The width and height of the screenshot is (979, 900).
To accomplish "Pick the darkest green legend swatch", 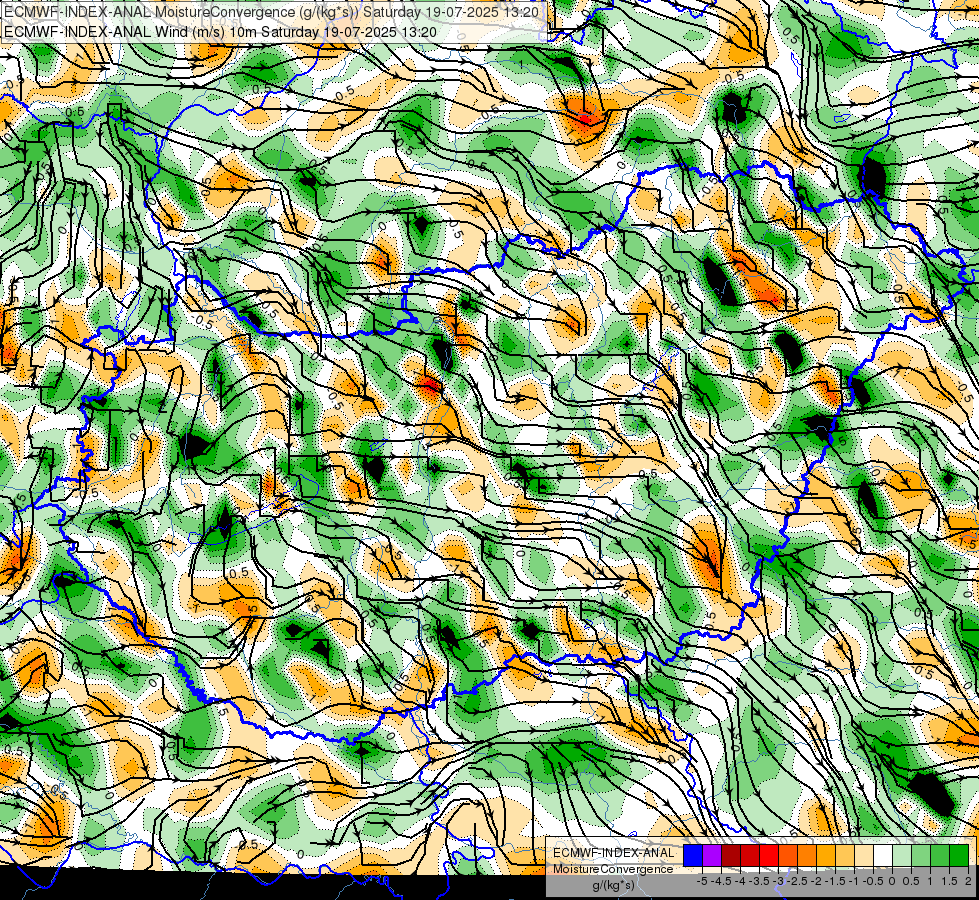I will (959, 856).
